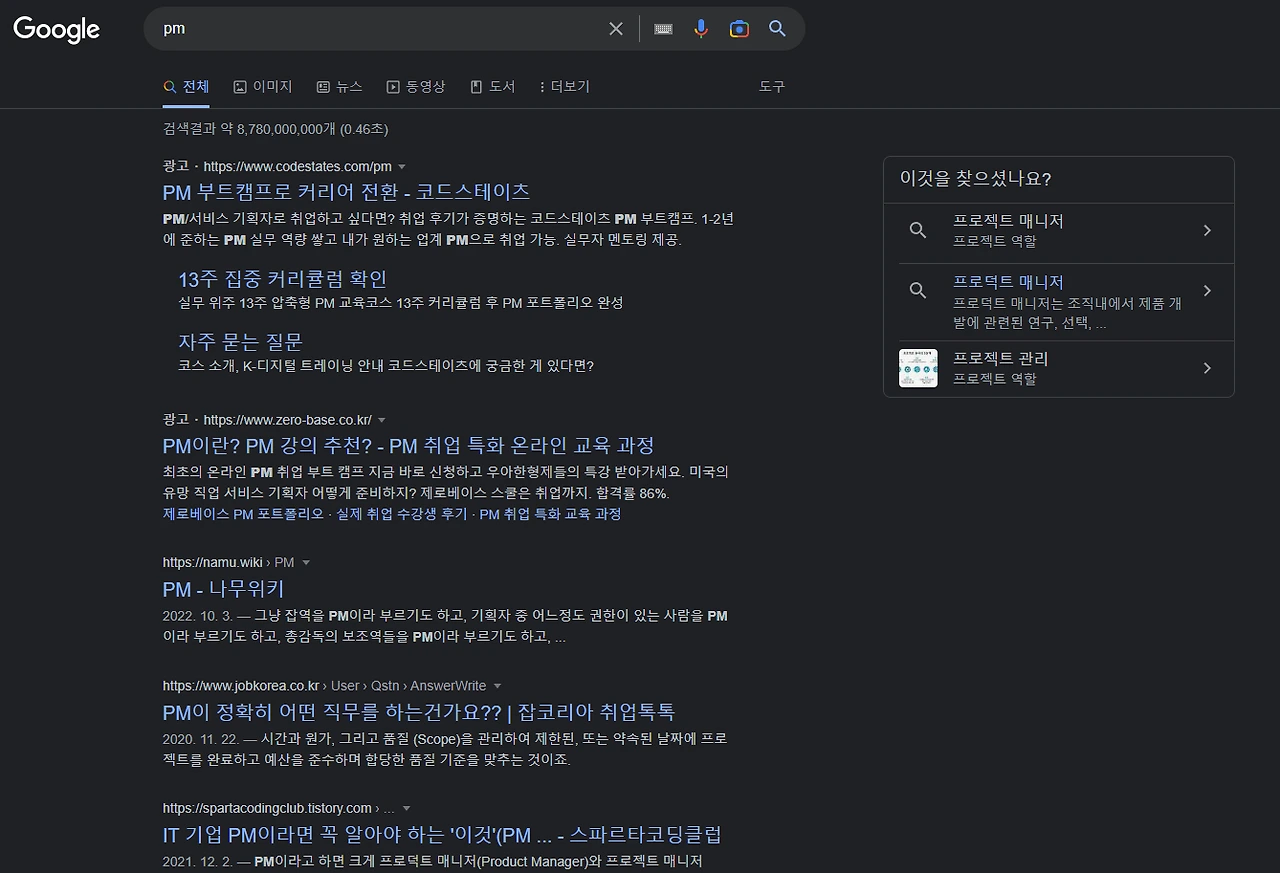Open the 프로젝트 관리 thumbnail image

coord(918,368)
